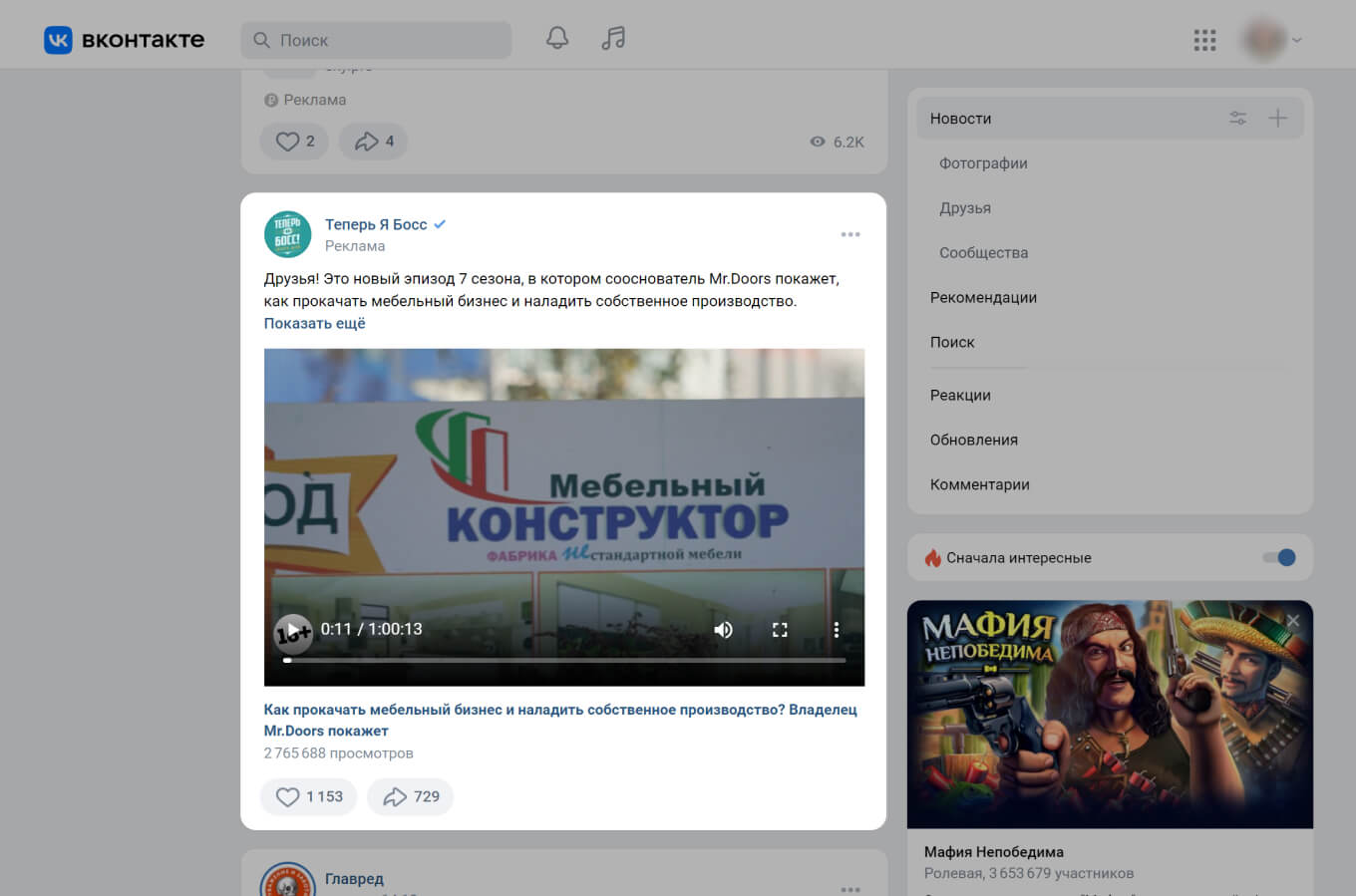
Task: Add a news source with the plus icon
Action: (x=1277, y=118)
